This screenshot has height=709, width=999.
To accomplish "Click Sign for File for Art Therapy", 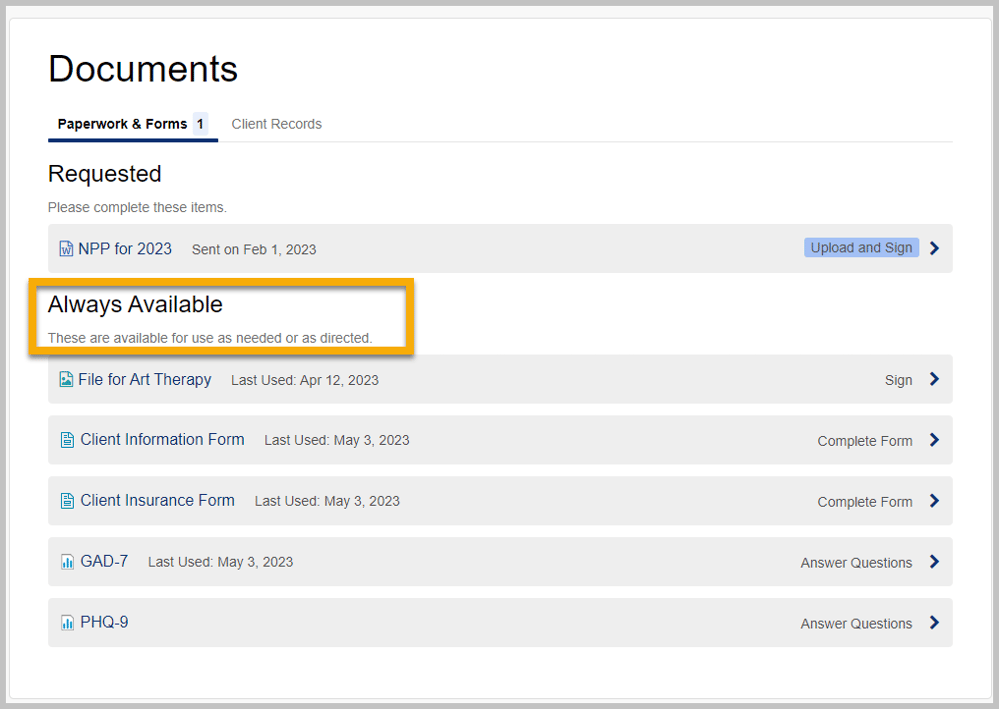I will click(899, 380).
